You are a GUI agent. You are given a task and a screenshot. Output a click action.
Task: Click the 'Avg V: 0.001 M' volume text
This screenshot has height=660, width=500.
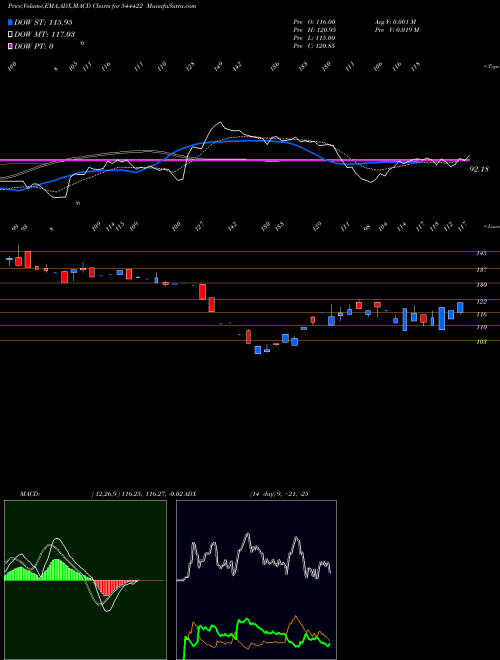pos(395,22)
